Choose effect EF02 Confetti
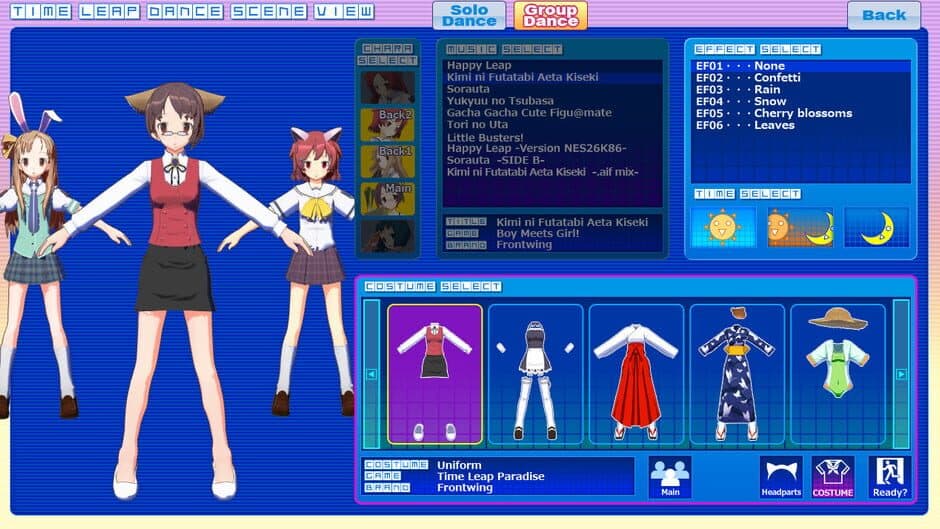 (800, 78)
